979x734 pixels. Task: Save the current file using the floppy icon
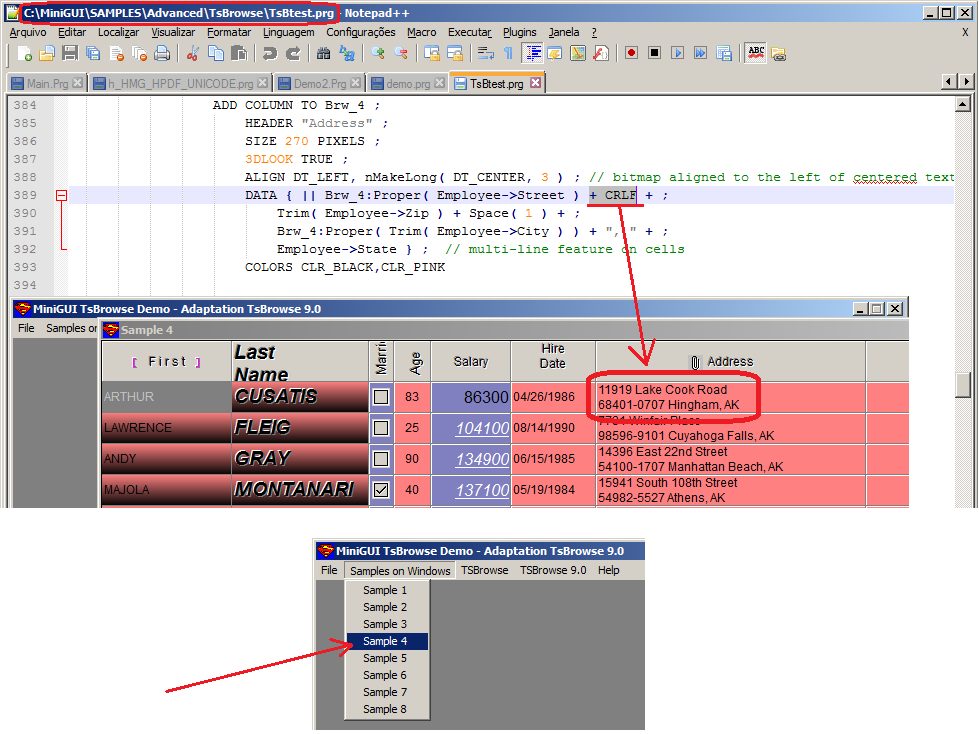[x=70, y=54]
